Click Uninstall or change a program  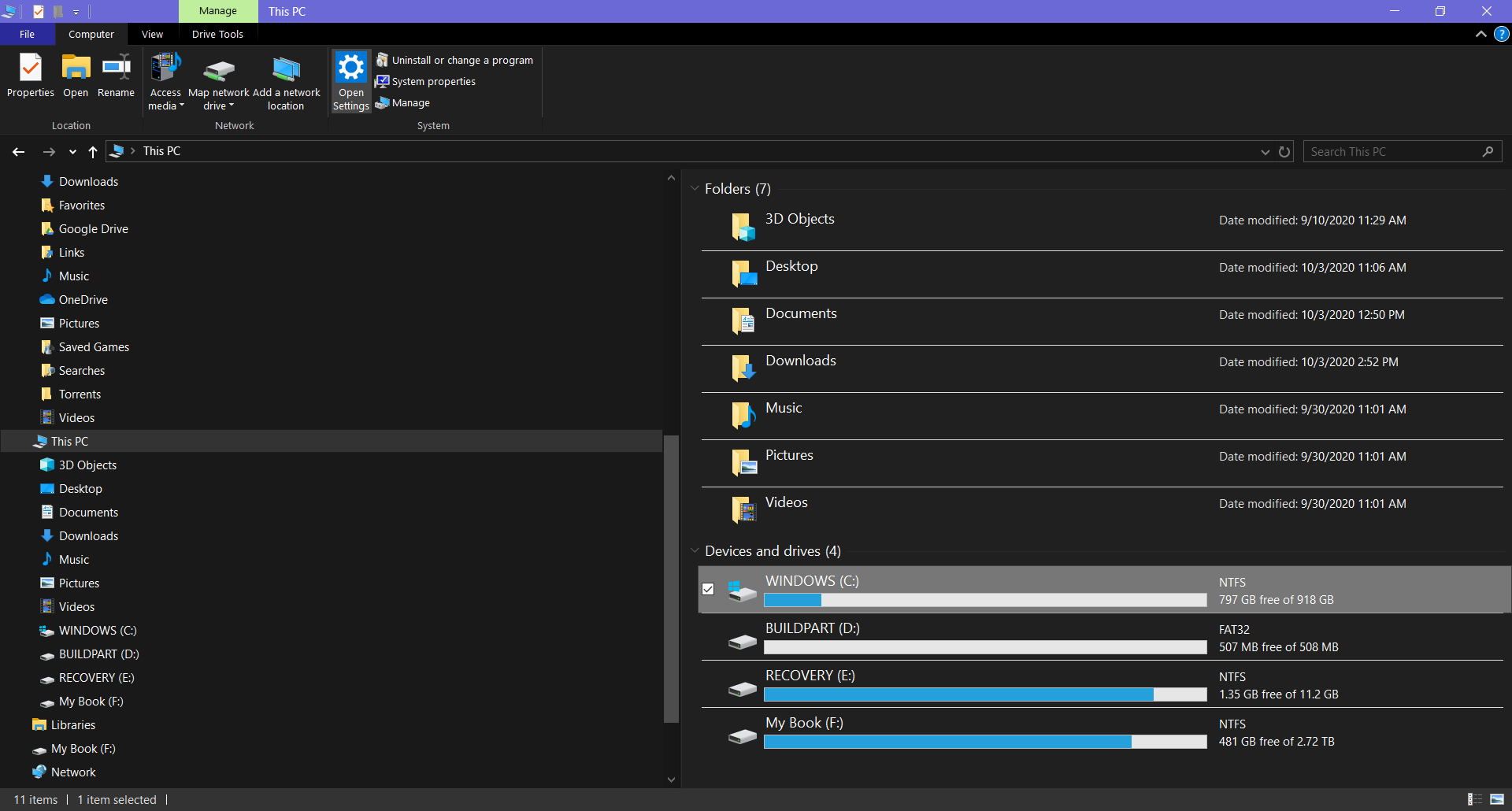click(x=454, y=60)
